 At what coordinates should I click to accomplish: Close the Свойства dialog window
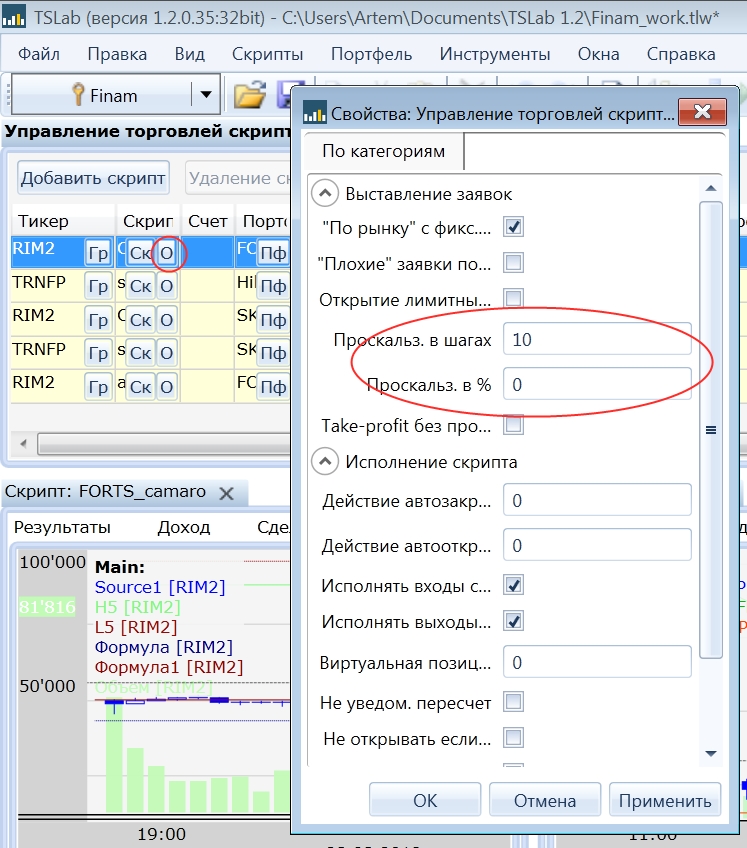pyautogui.click(x=701, y=112)
